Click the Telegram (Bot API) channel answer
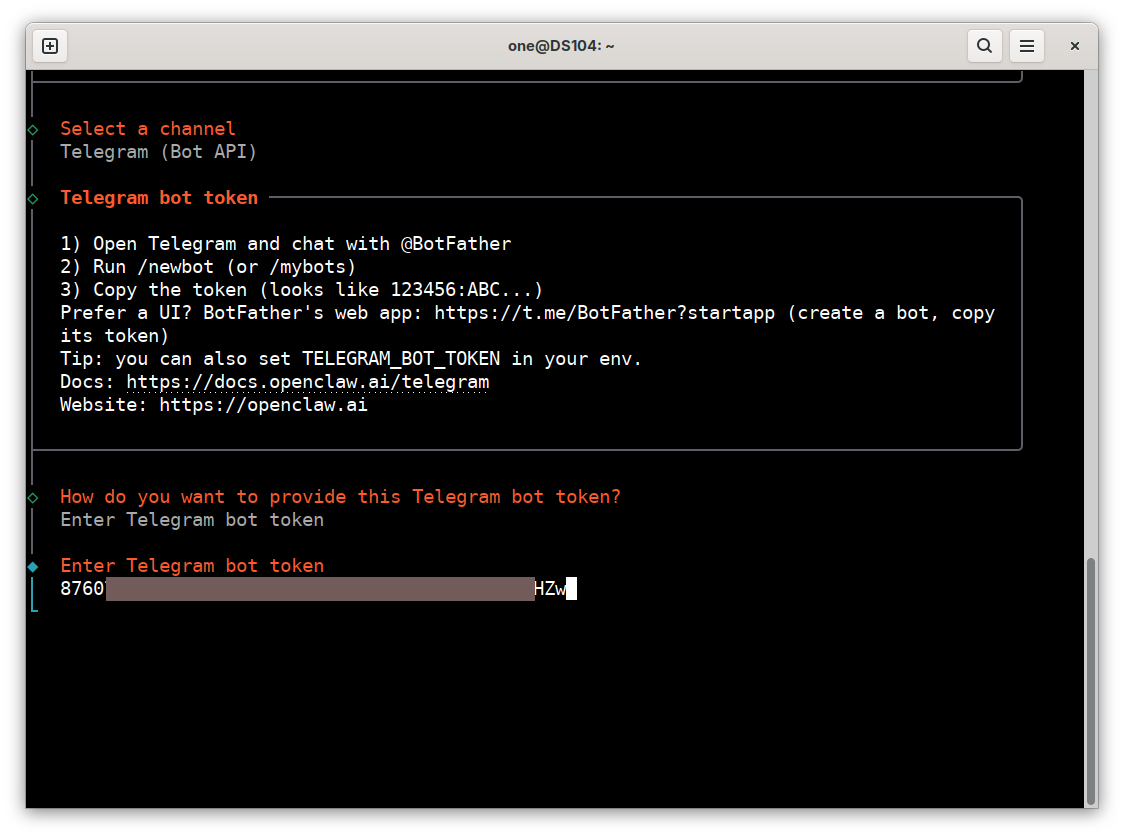1124x837 pixels. (158, 152)
